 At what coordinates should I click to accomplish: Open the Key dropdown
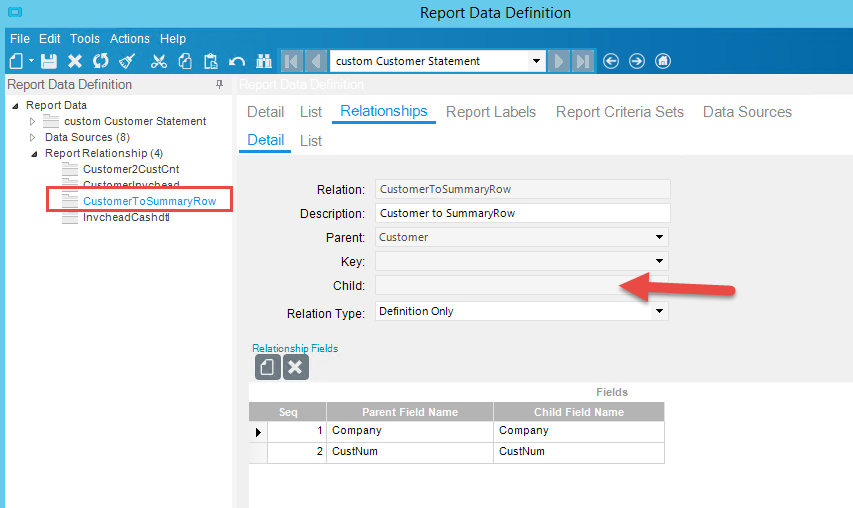pos(659,261)
